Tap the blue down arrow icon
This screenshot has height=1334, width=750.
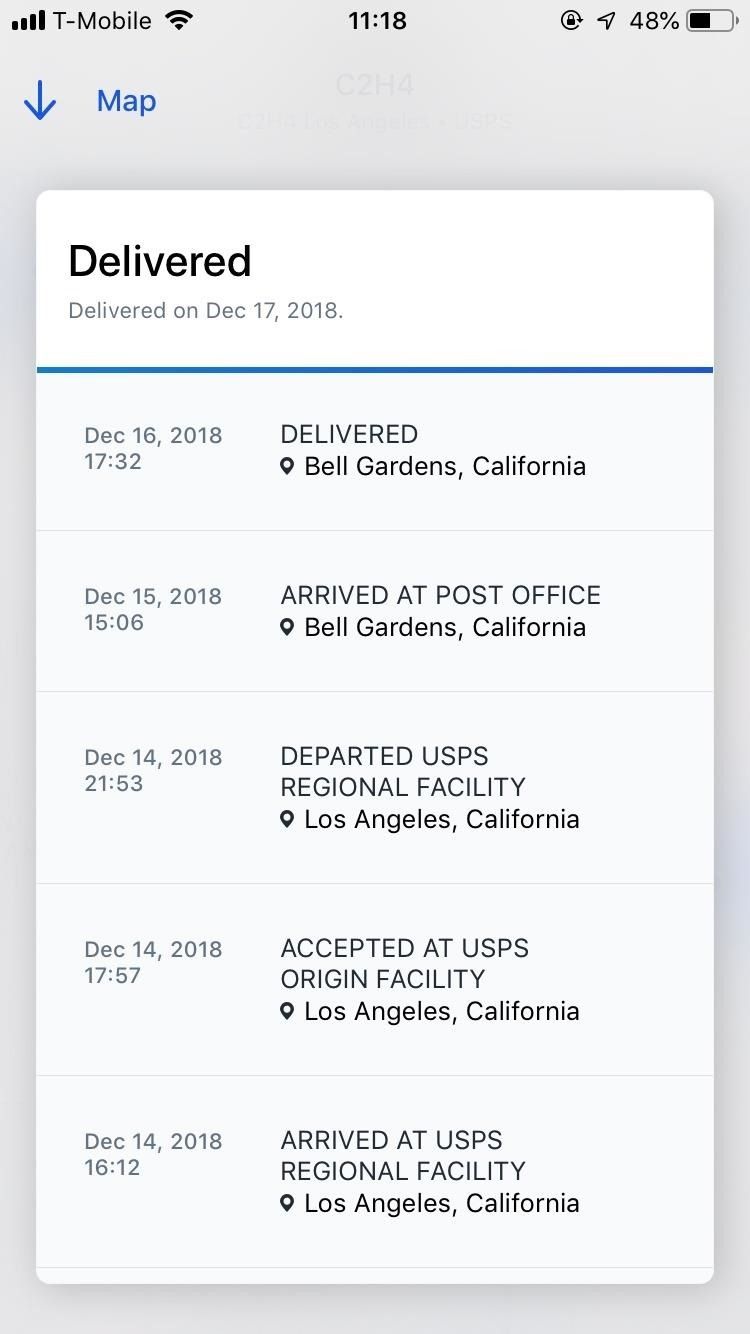click(40, 101)
